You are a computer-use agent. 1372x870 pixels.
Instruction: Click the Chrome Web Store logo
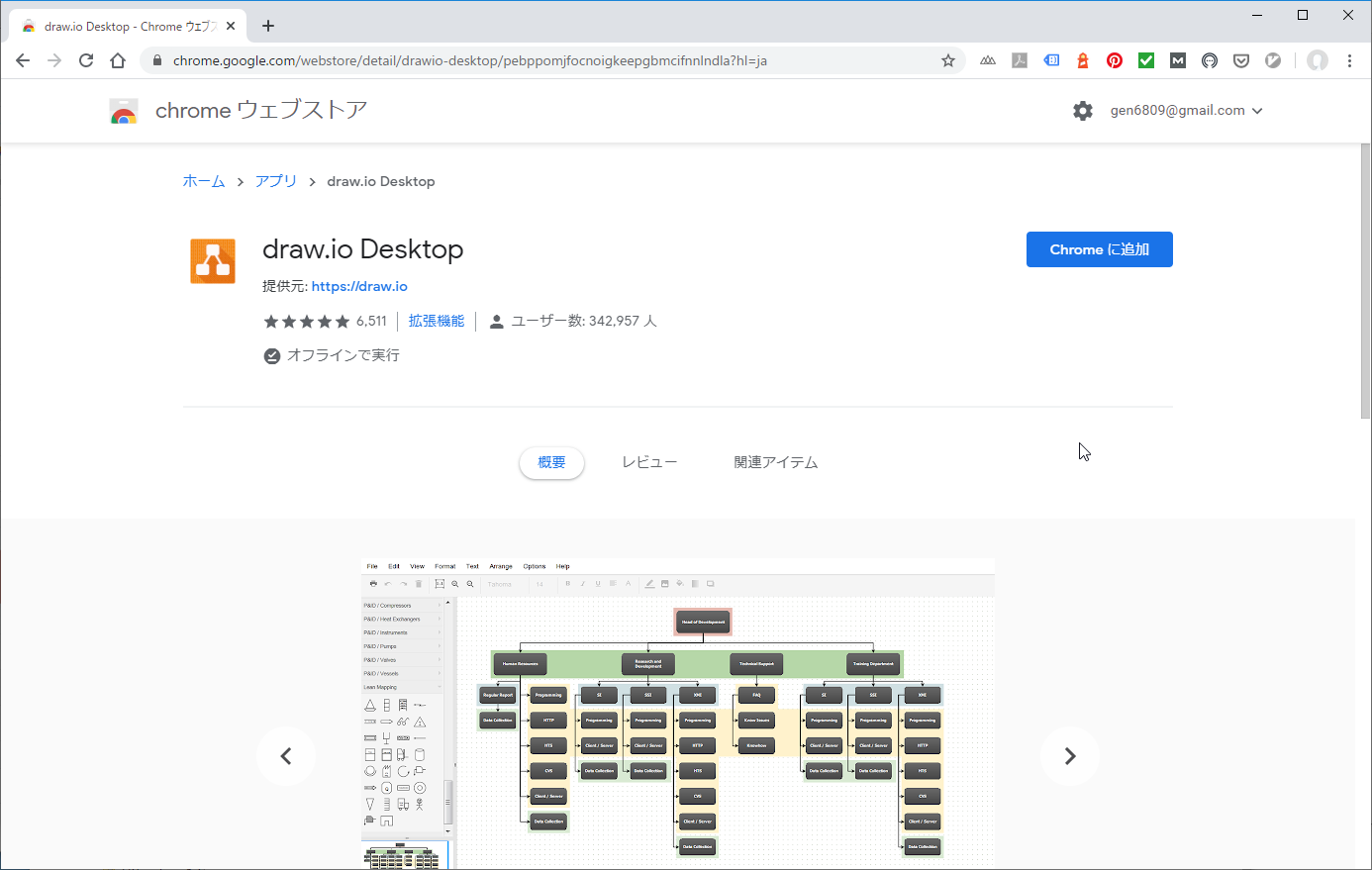124,111
